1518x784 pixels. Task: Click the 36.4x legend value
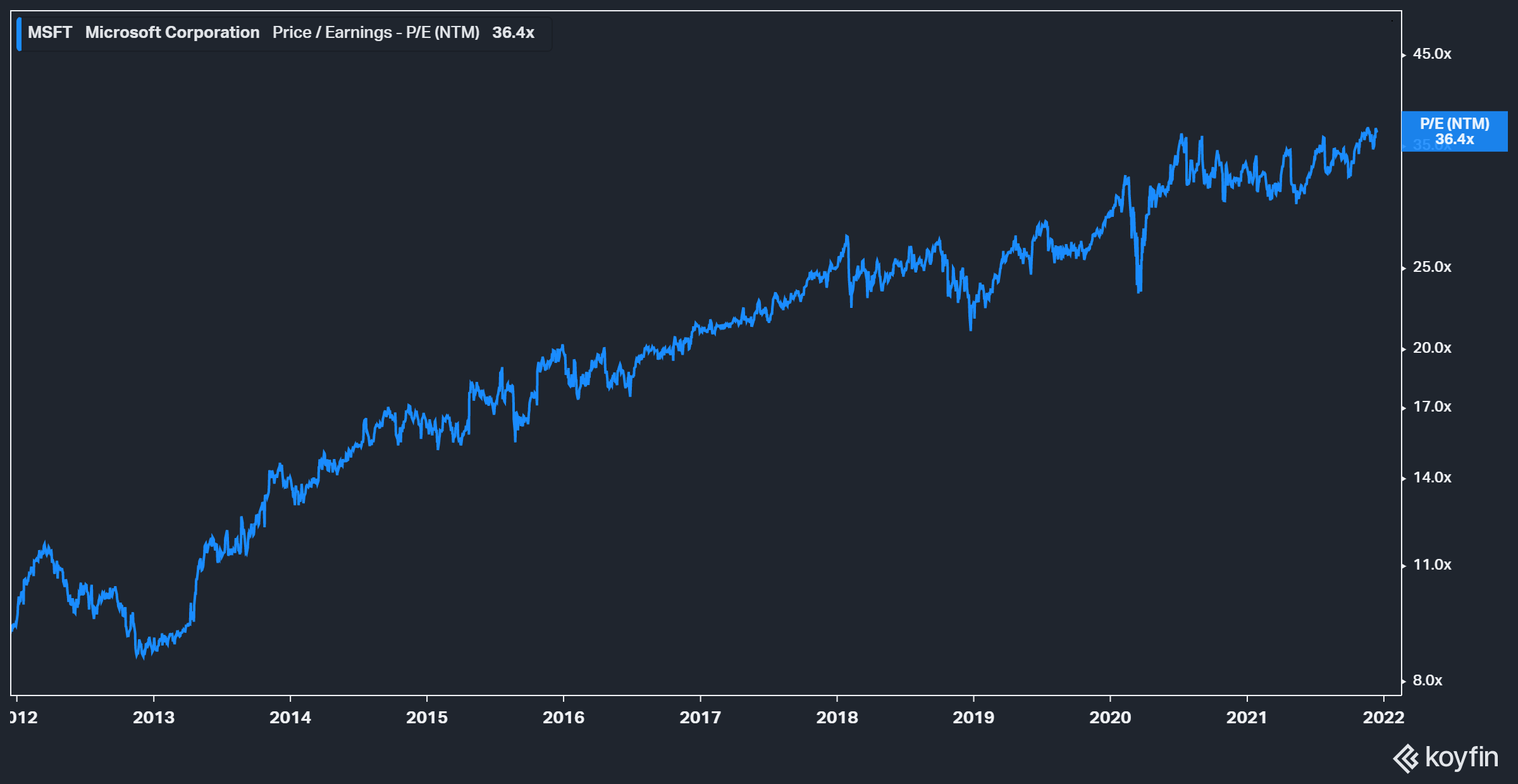click(513, 33)
